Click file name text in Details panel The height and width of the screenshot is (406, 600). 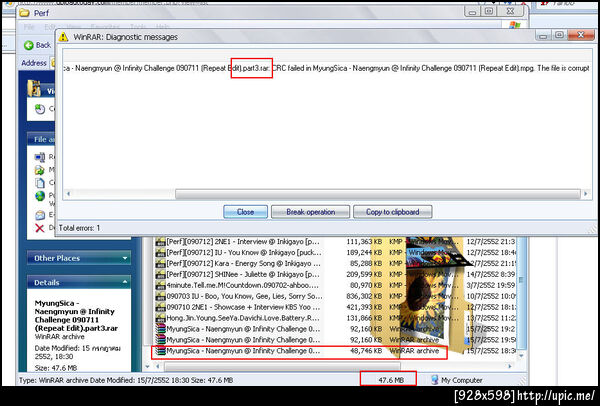pyautogui.click(x=76, y=316)
